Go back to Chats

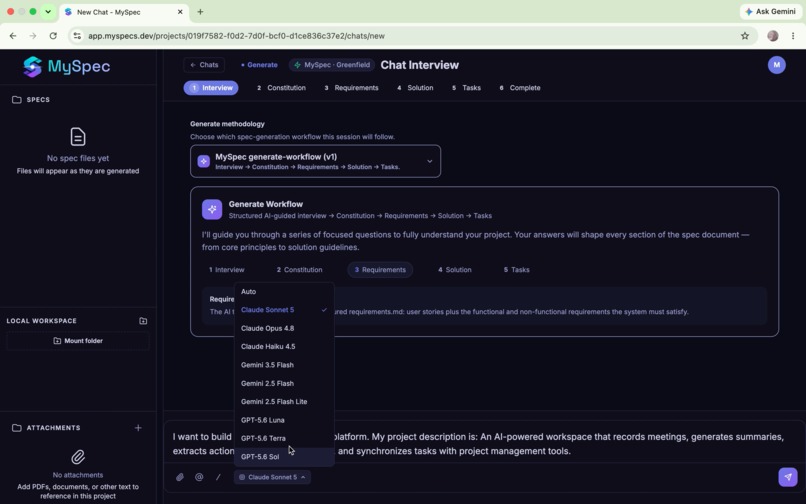(204, 65)
